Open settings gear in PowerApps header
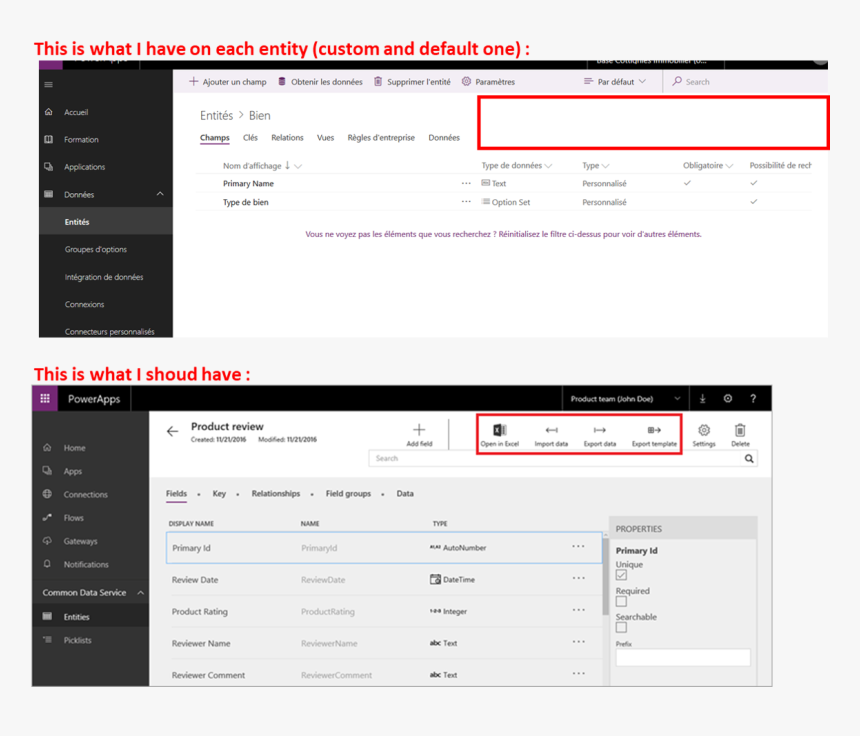Image resolution: width=860 pixels, height=736 pixels. pyautogui.click(x=728, y=399)
